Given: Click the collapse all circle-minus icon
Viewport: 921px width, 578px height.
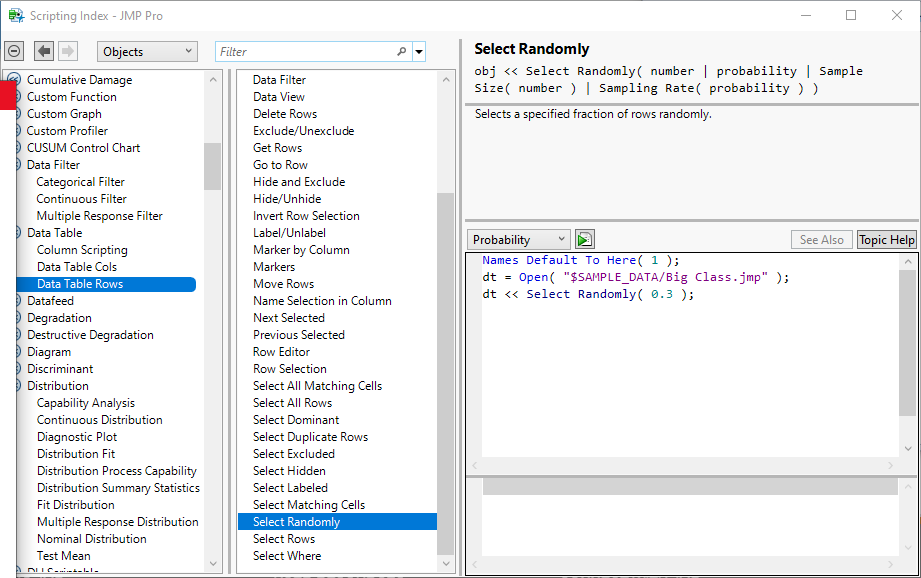Looking at the screenshot, I should point(14,51).
